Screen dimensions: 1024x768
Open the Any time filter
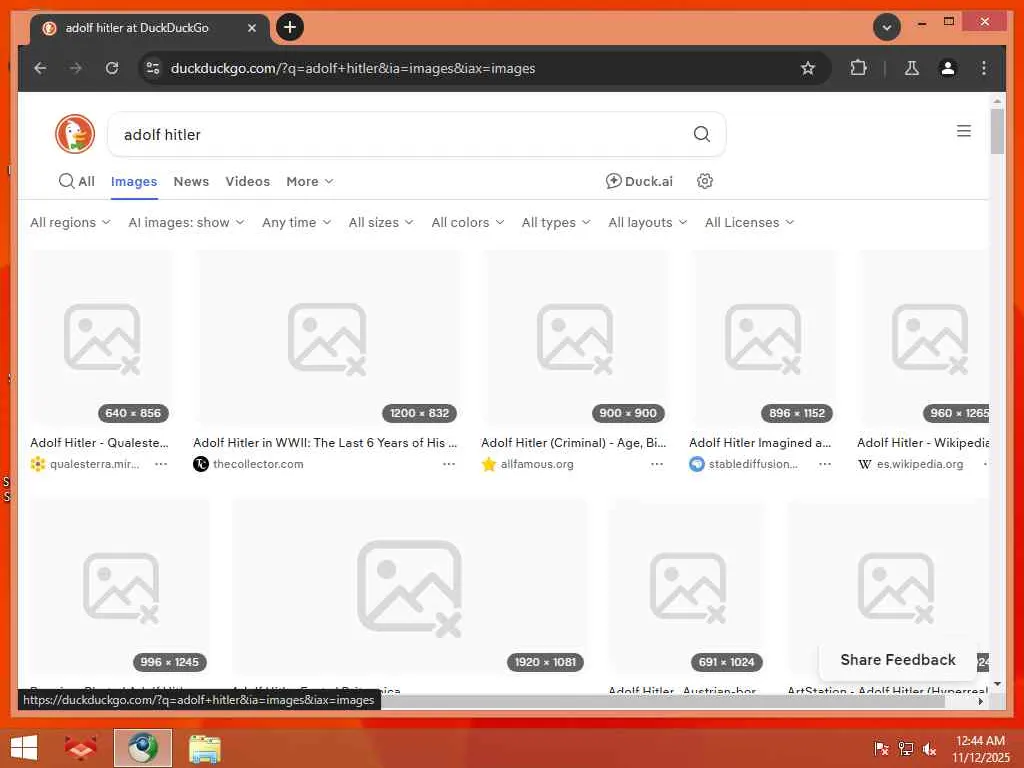pyautogui.click(x=296, y=222)
